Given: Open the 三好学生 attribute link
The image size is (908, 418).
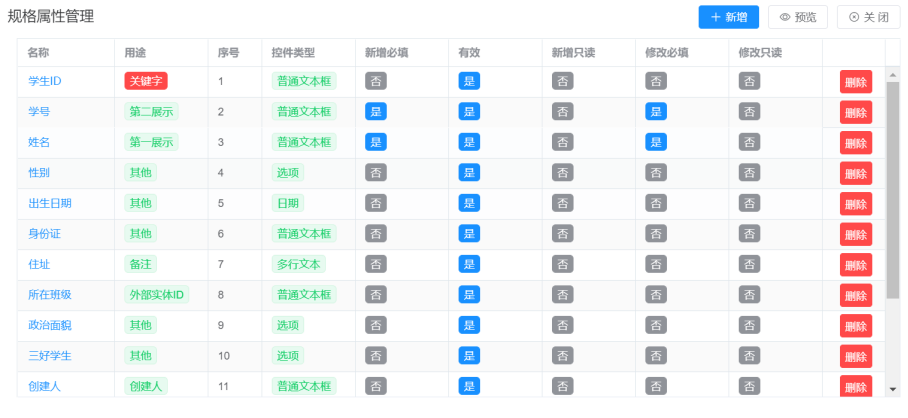Looking at the screenshot, I should point(50,356).
